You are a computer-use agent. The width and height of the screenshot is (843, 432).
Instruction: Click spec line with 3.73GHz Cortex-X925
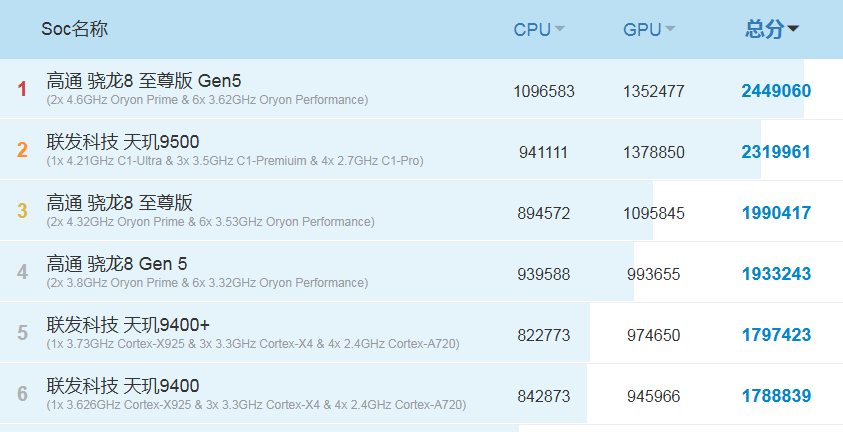pos(253,344)
